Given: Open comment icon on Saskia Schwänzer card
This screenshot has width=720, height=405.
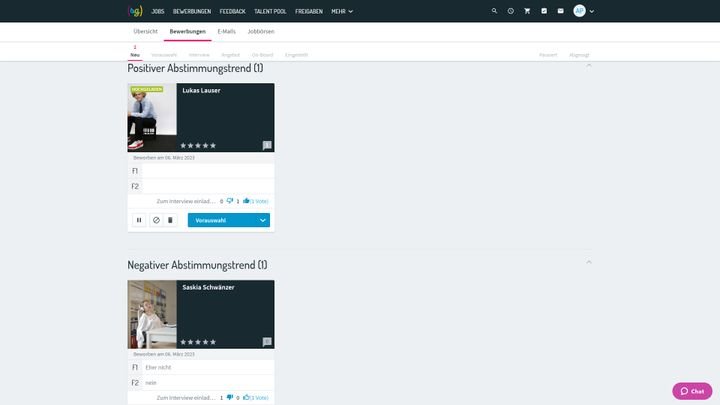Looking at the screenshot, I should click(x=267, y=342).
